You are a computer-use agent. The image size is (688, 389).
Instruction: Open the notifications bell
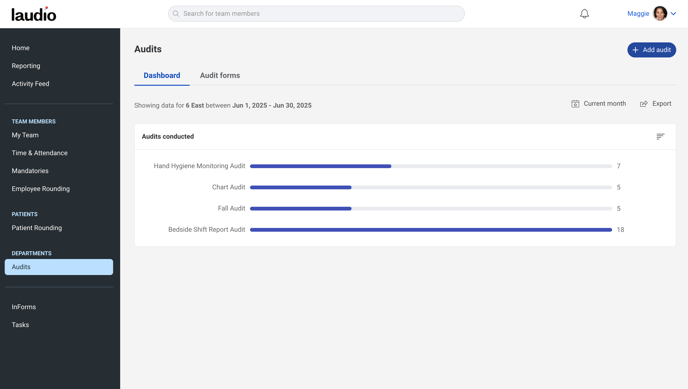click(x=584, y=14)
